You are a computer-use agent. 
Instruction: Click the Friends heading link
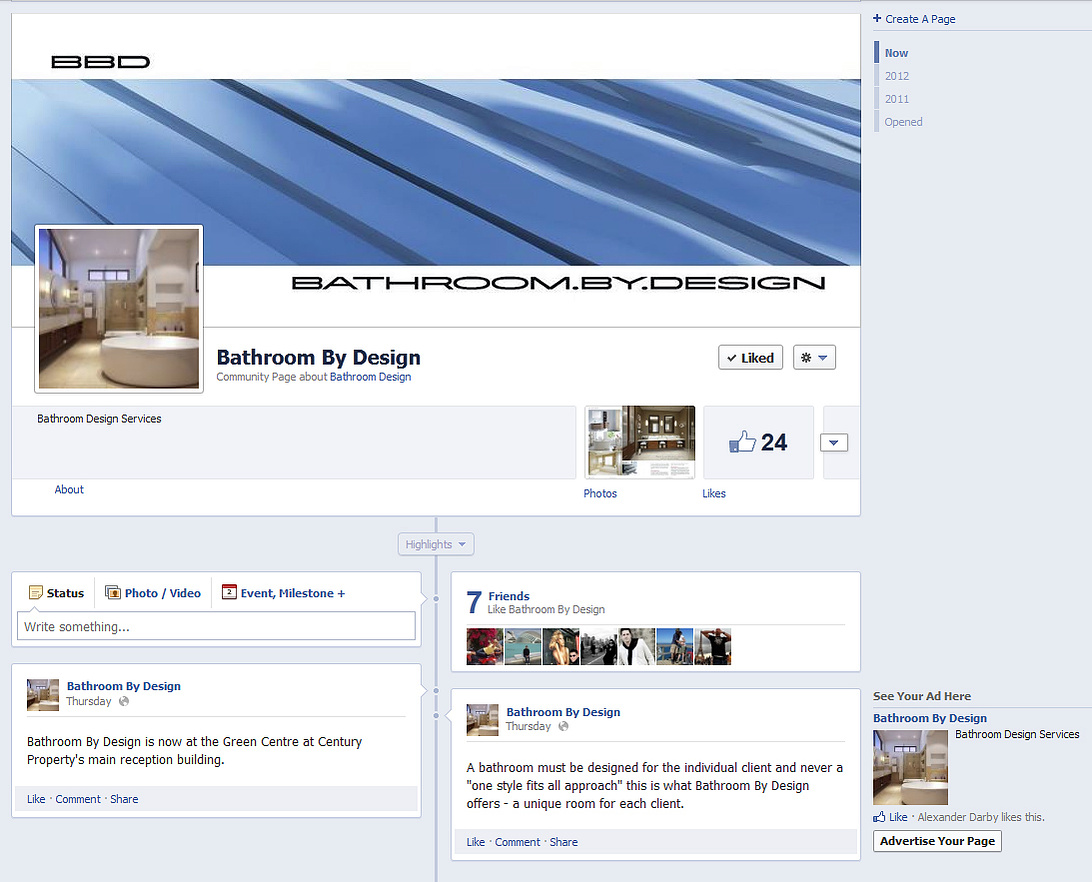[509, 596]
